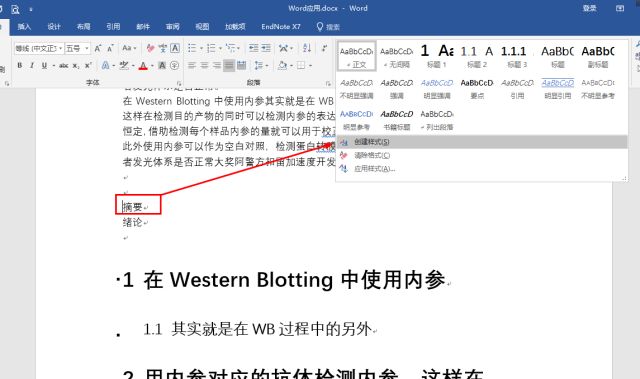Apply text effects glowing A icon
The image size is (640, 379).
point(105,65)
